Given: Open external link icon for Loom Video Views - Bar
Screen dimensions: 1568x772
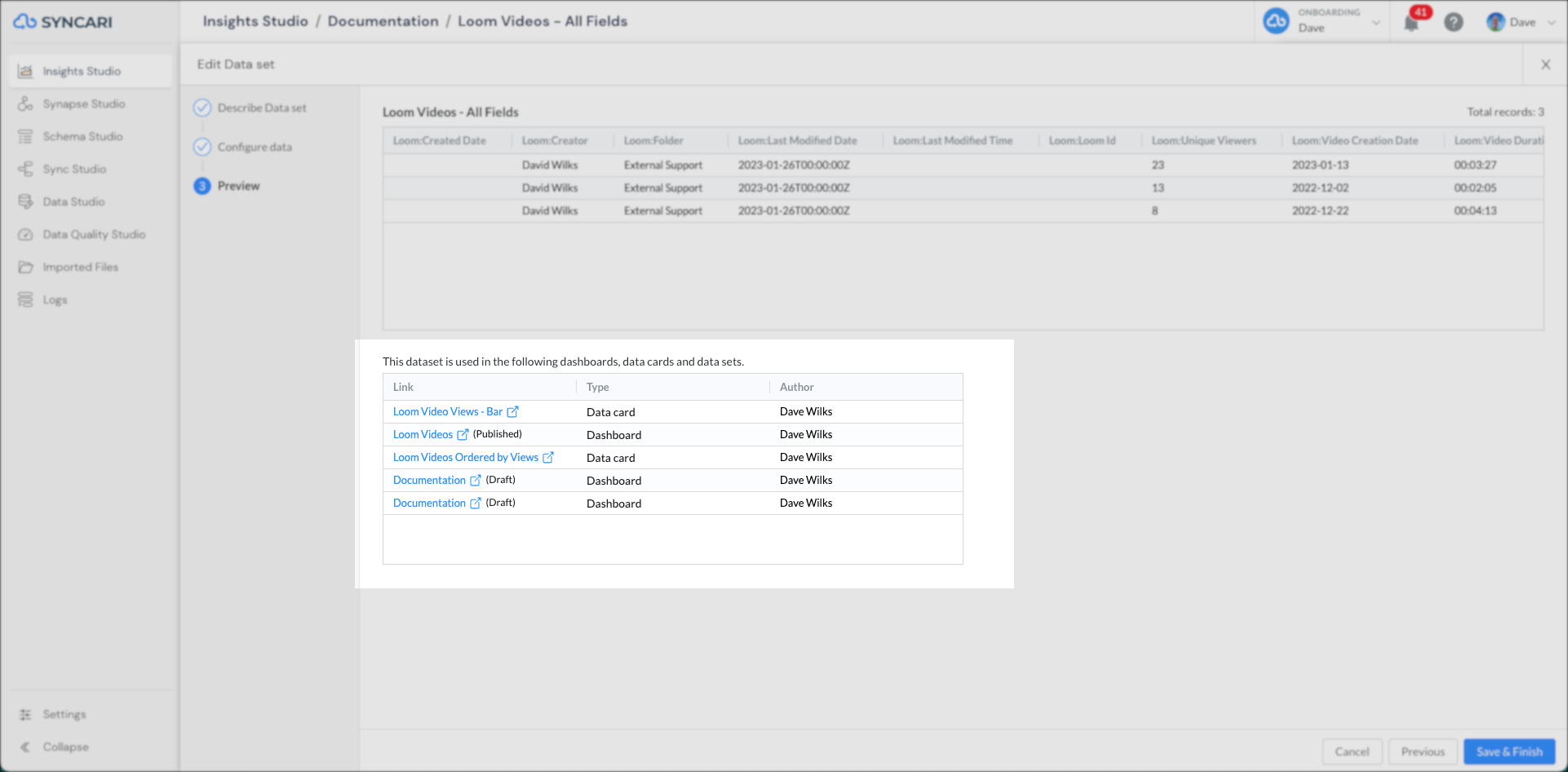Looking at the screenshot, I should (512, 412).
